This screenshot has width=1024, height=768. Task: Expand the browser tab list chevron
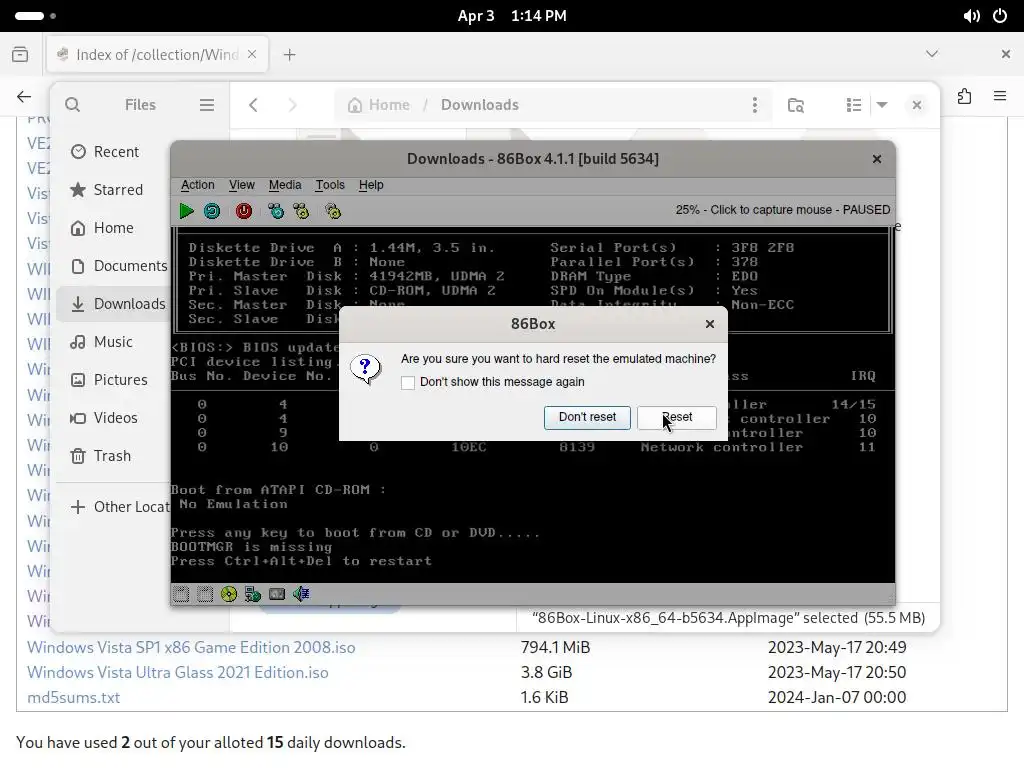pos(932,54)
